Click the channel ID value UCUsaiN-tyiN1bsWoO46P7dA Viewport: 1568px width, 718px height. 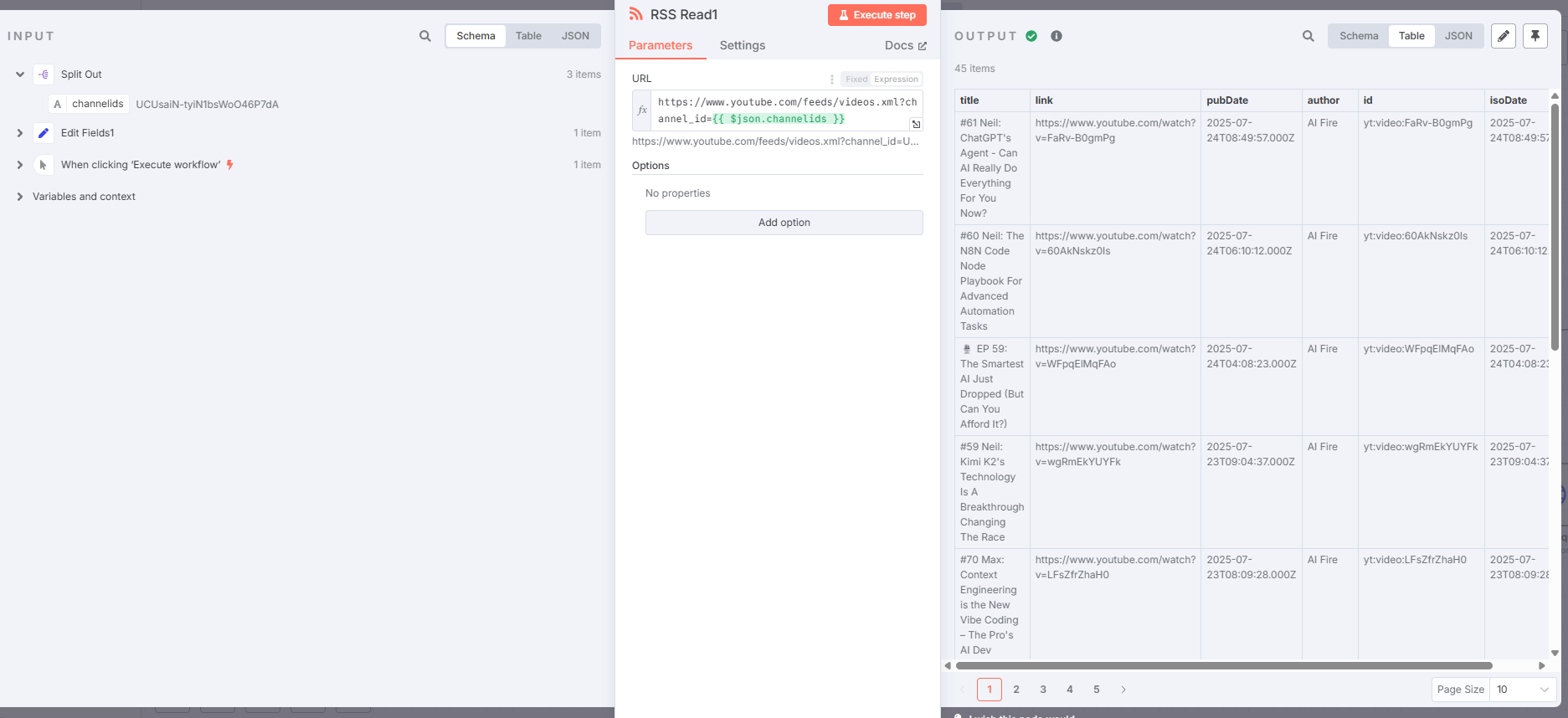[x=208, y=105]
